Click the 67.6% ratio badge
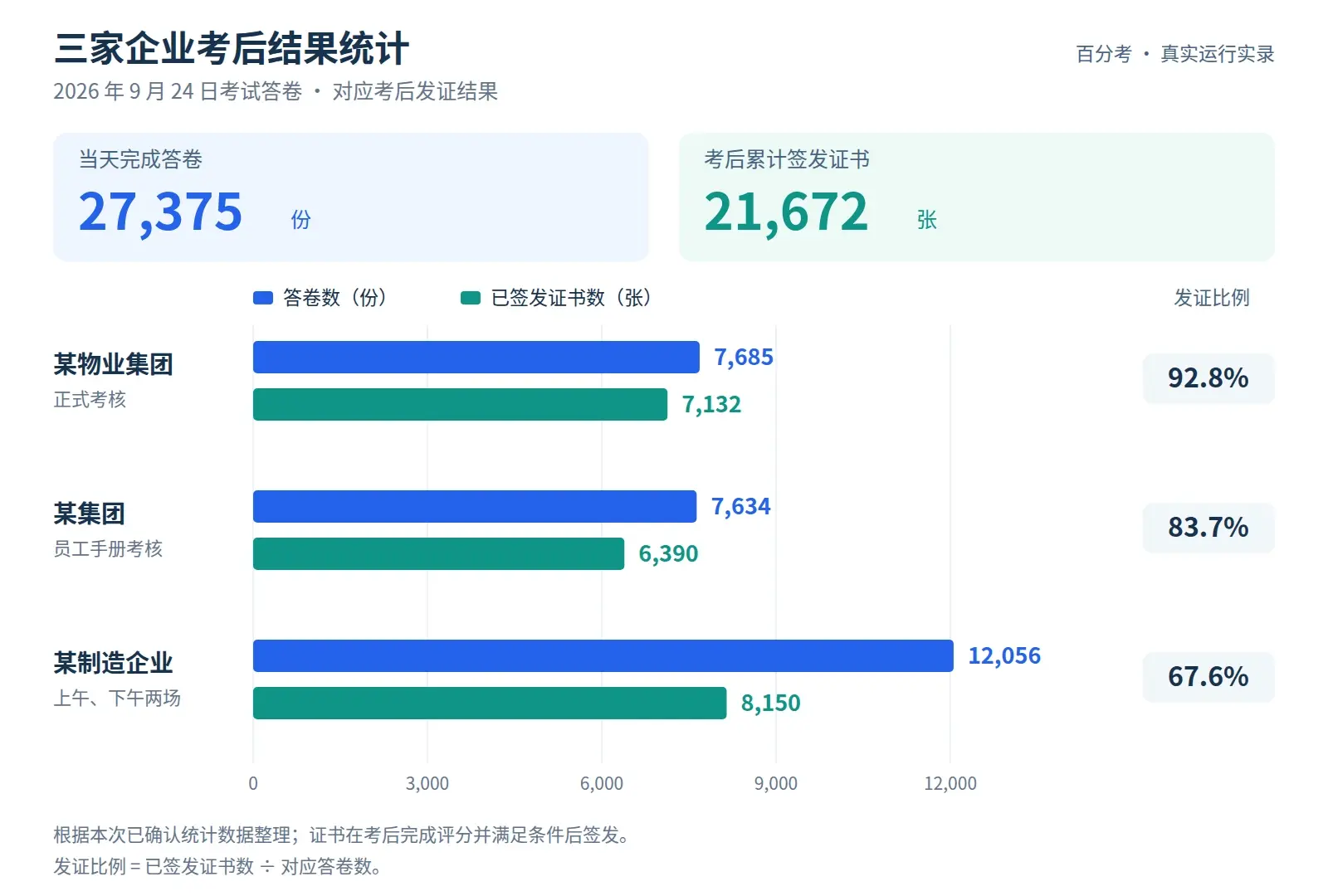 pyautogui.click(x=1208, y=677)
